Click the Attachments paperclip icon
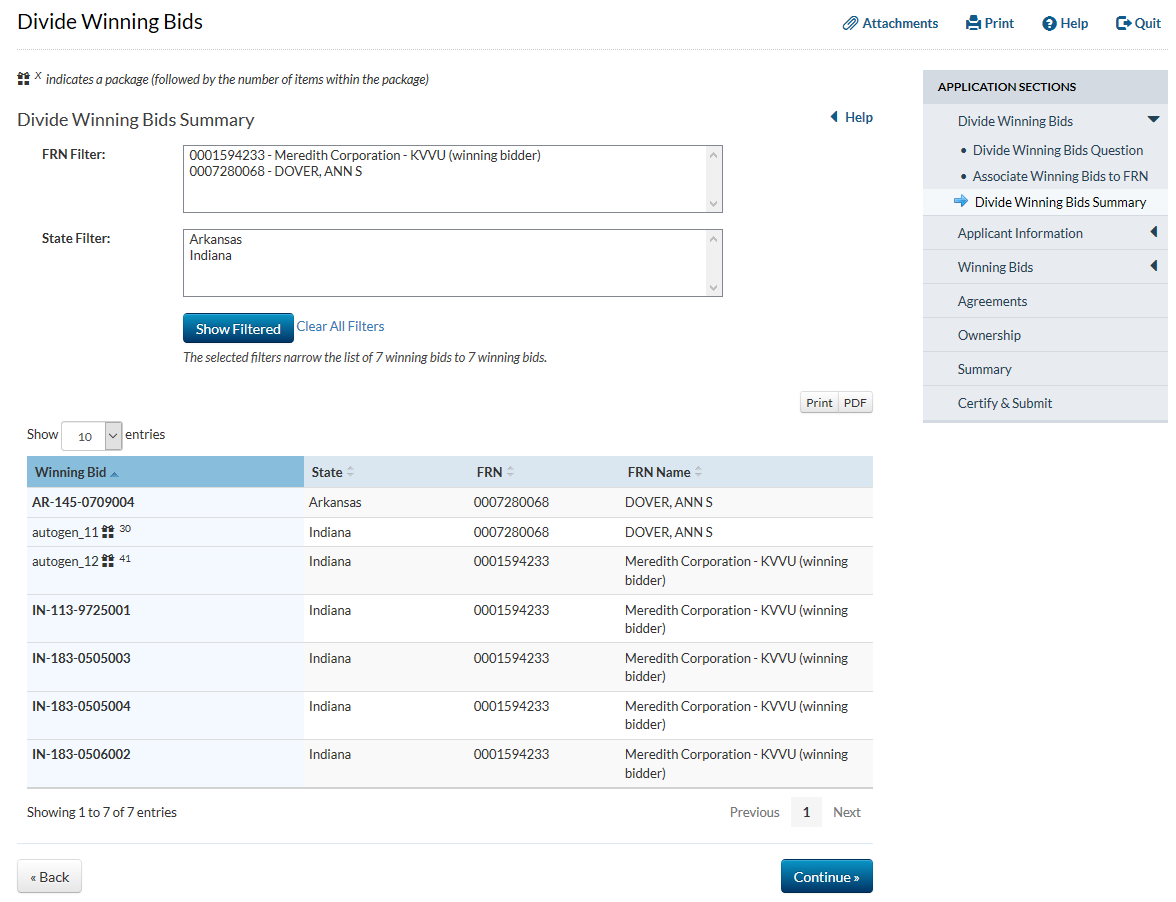The image size is (1176, 902). 851,23
